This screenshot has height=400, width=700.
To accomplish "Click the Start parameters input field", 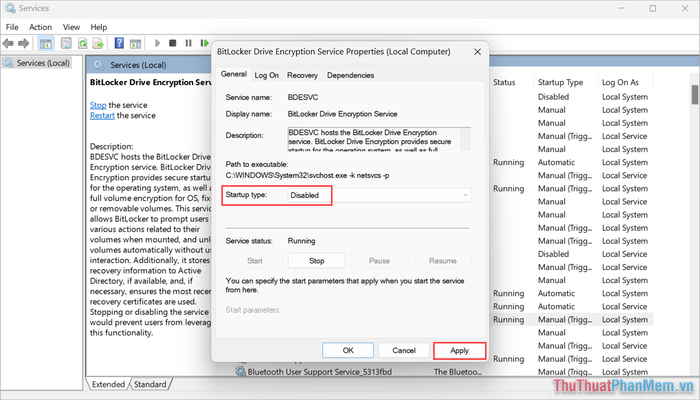I will pos(386,310).
